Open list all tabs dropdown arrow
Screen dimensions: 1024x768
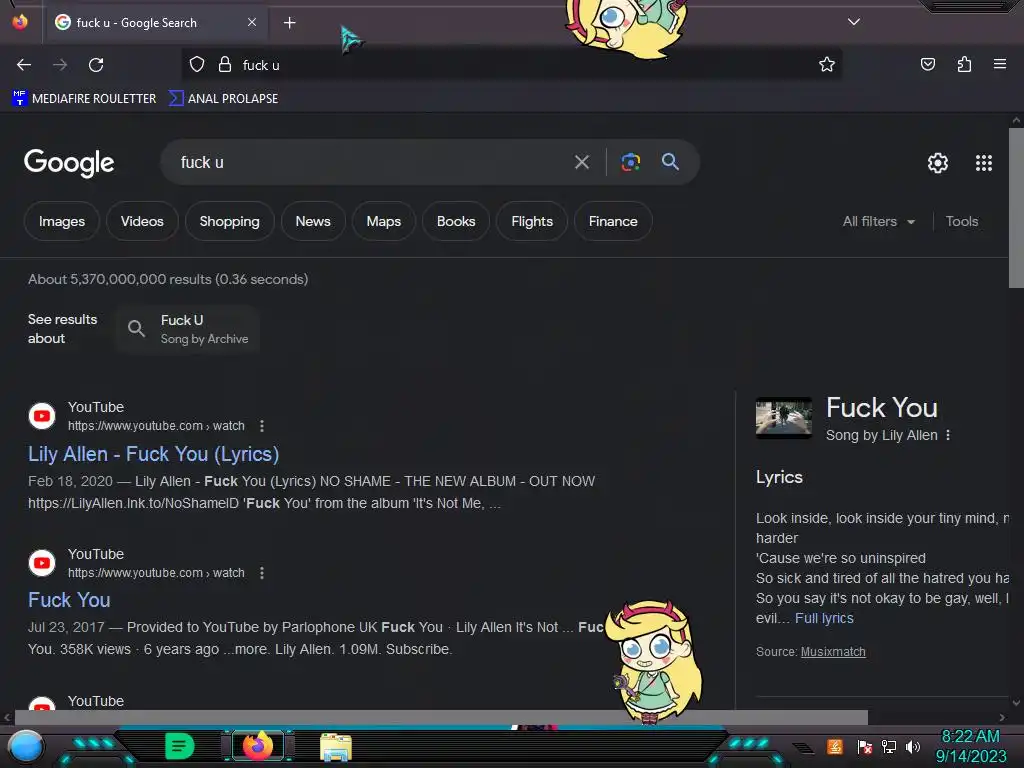point(854,22)
